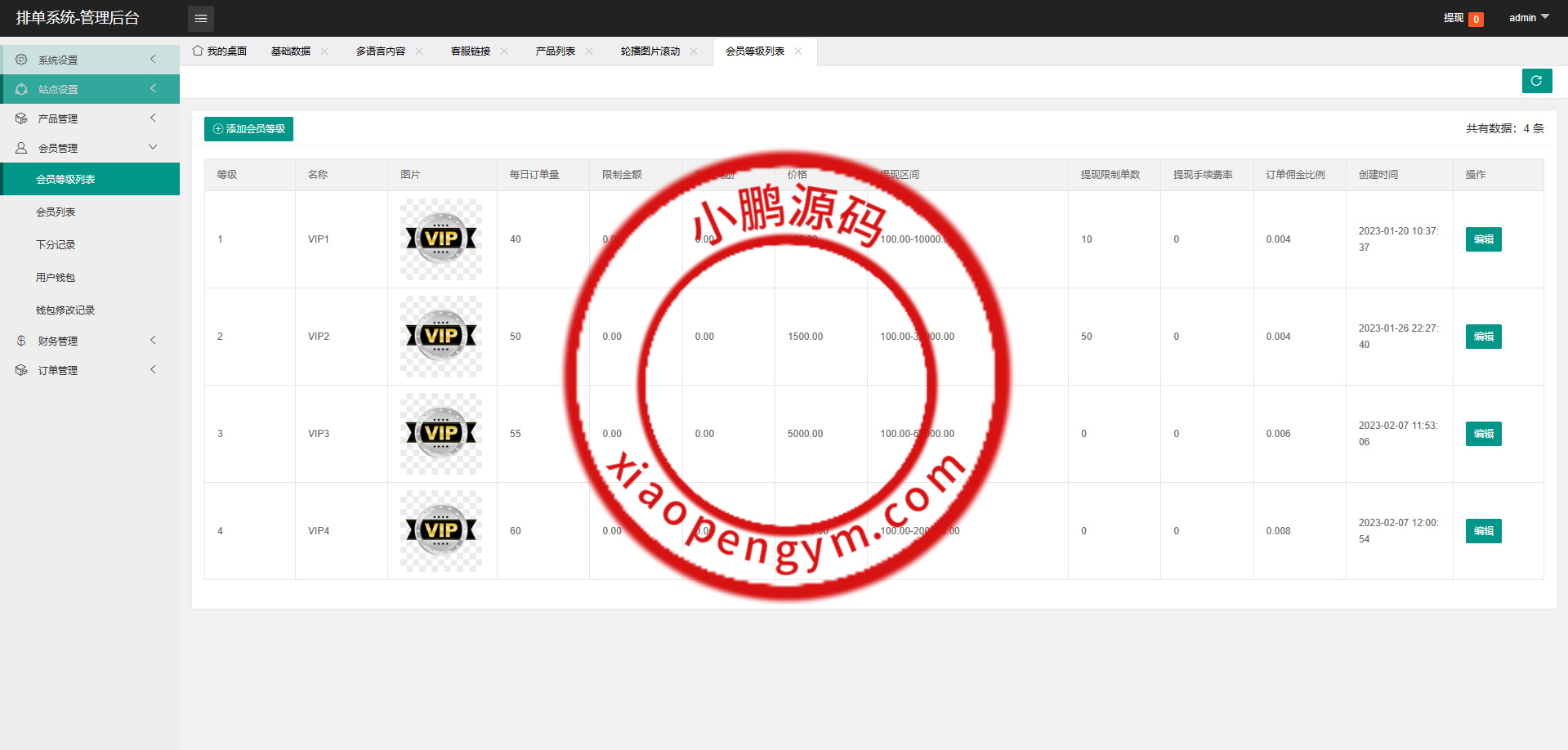Open the admin user dropdown
The width and height of the screenshot is (1568, 750).
(x=1528, y=18)
